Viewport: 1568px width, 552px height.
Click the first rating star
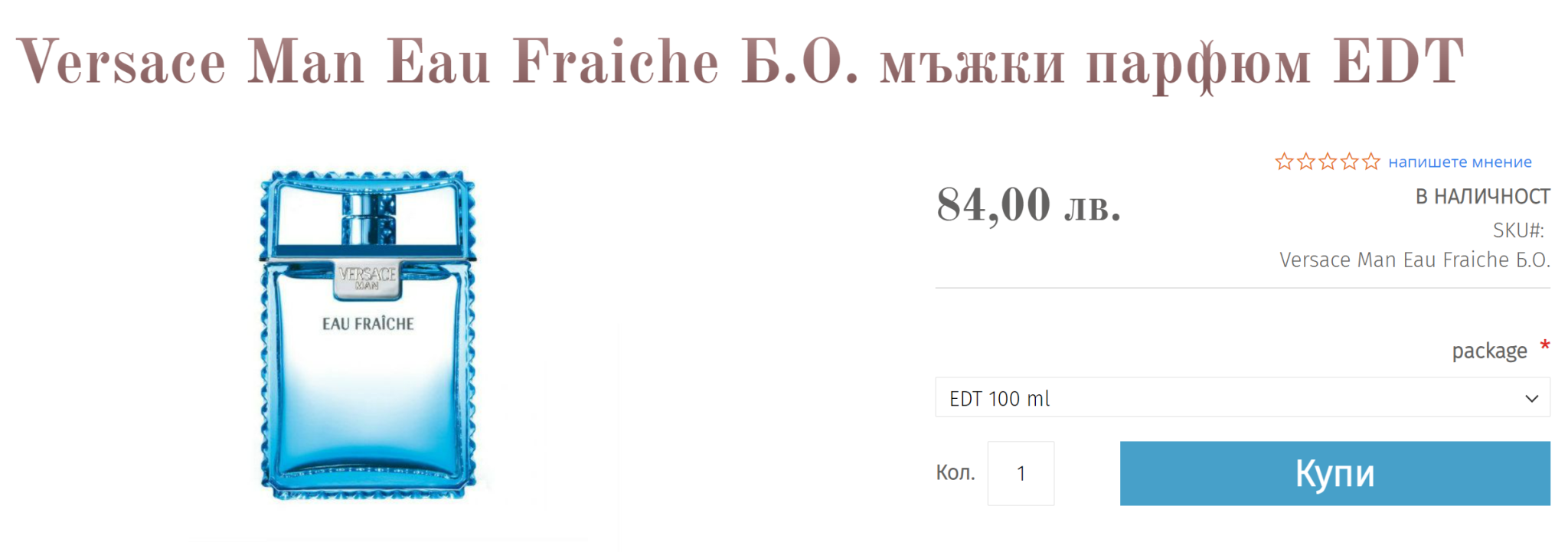click(1284, 162)
